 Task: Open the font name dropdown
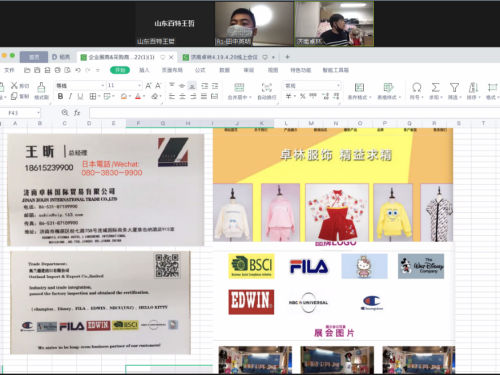coord(79,86)
